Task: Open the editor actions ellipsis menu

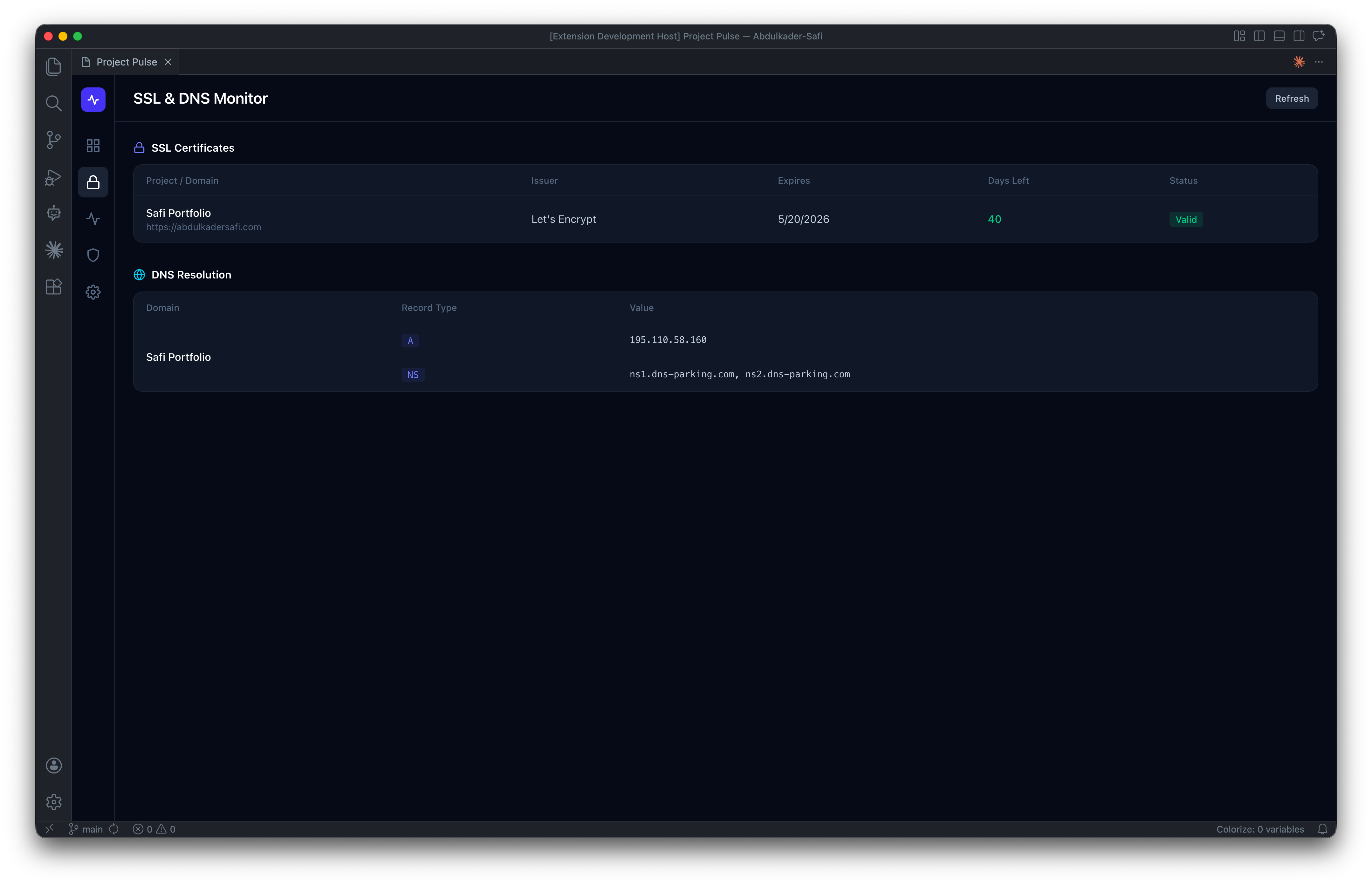Action: point(1319,61)
